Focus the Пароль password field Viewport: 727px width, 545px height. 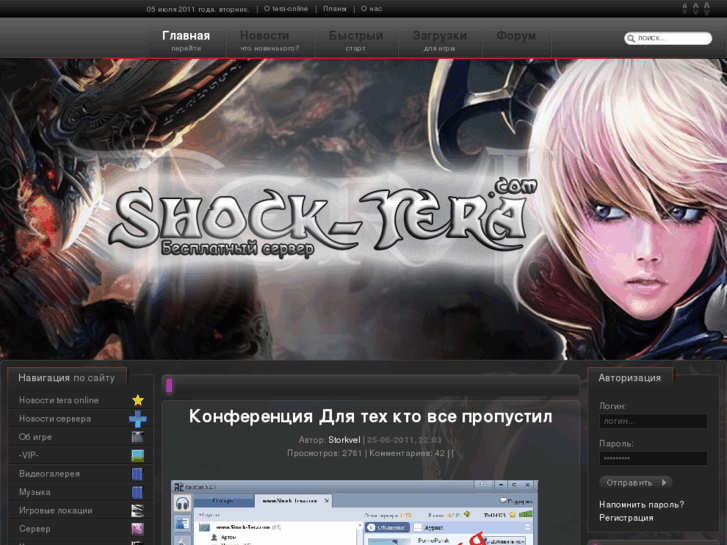[x=653, y=458]
